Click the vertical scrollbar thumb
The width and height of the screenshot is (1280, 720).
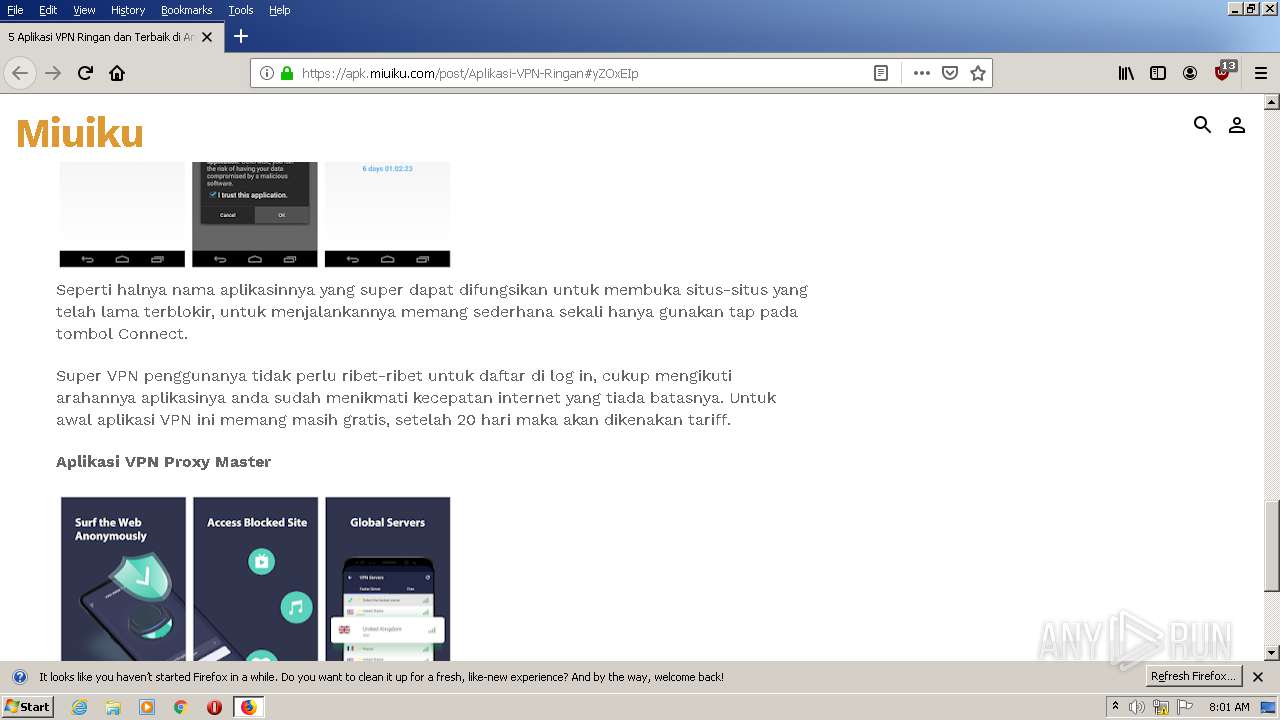(1272, 547)
